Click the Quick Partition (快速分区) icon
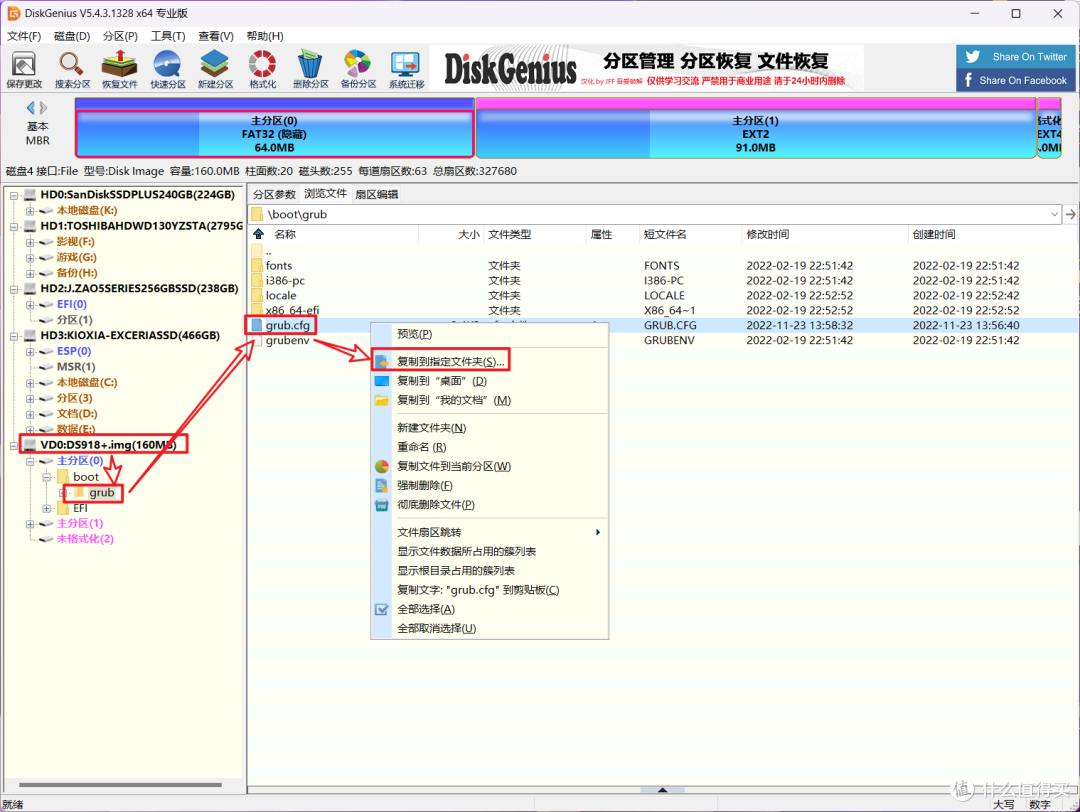Screen dimensions: 1080x812 (x=167, y=68)
